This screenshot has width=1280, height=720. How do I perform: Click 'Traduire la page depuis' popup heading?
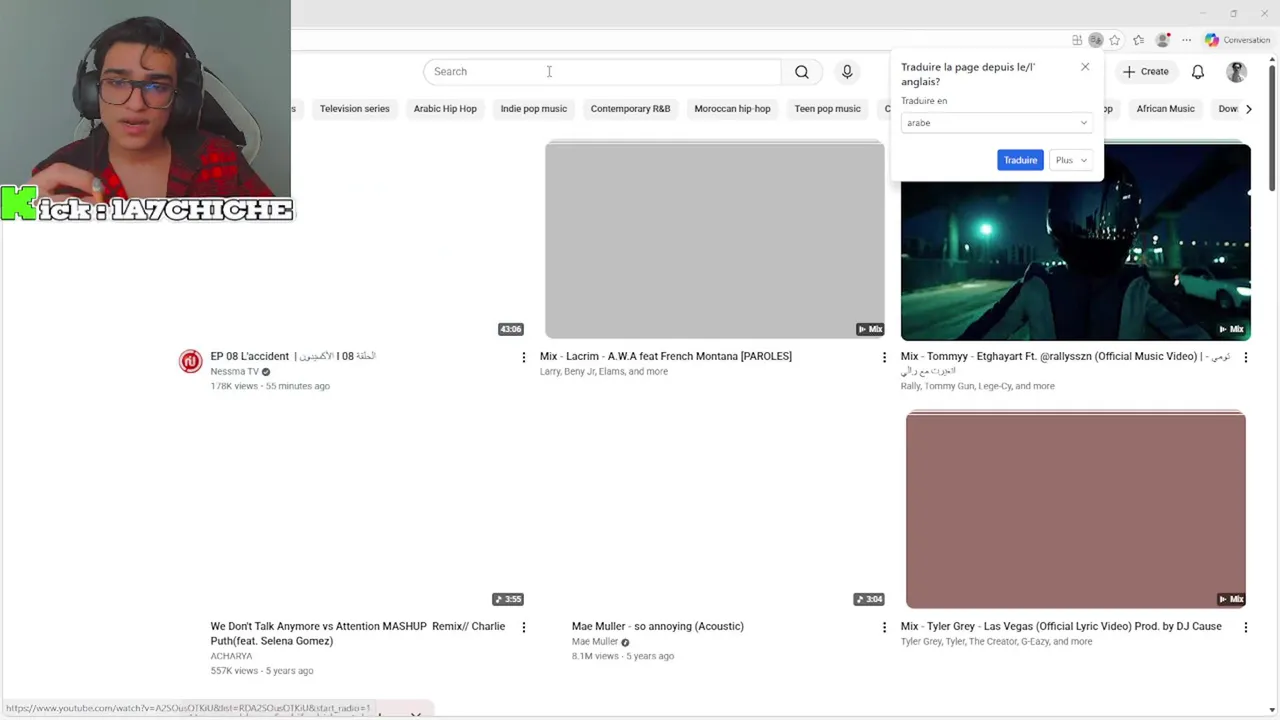968,74
